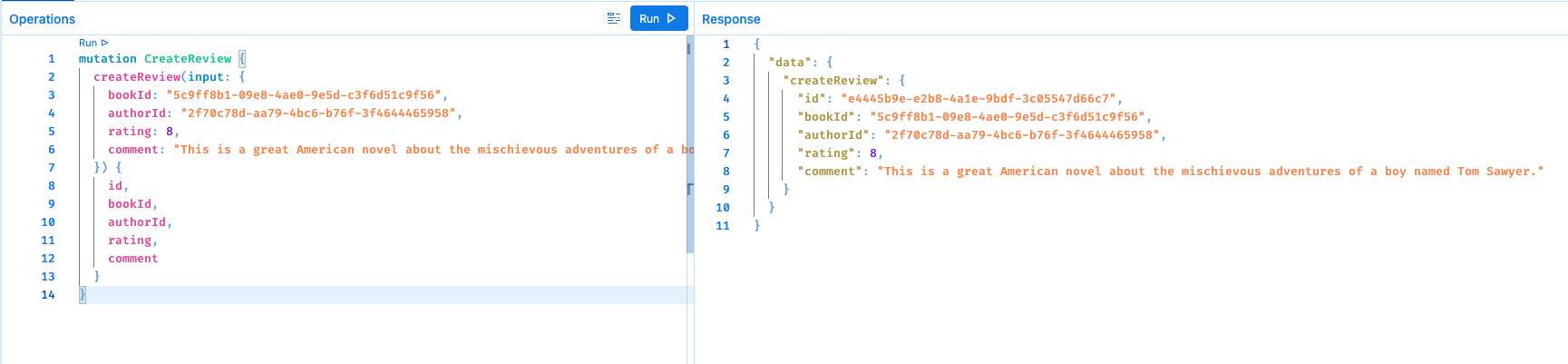
Task: Click the id selection field on line 8
Action: click(115, 186)
